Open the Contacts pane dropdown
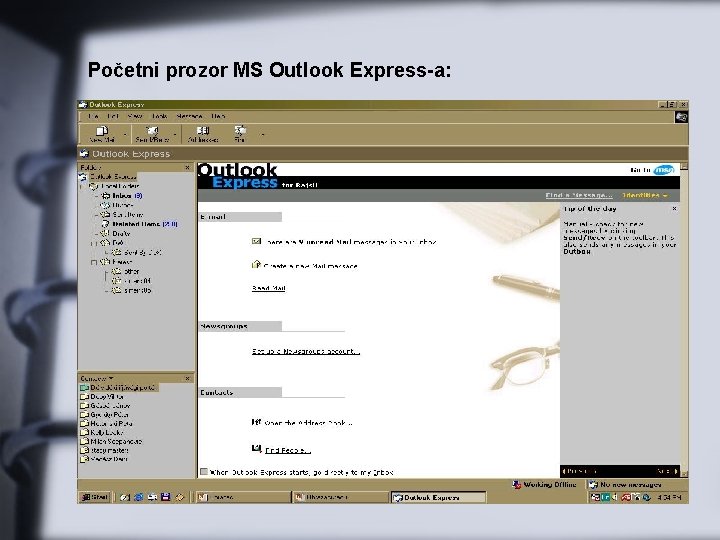Viewport: 720px width, 540px height. click(x=111, y=378)
